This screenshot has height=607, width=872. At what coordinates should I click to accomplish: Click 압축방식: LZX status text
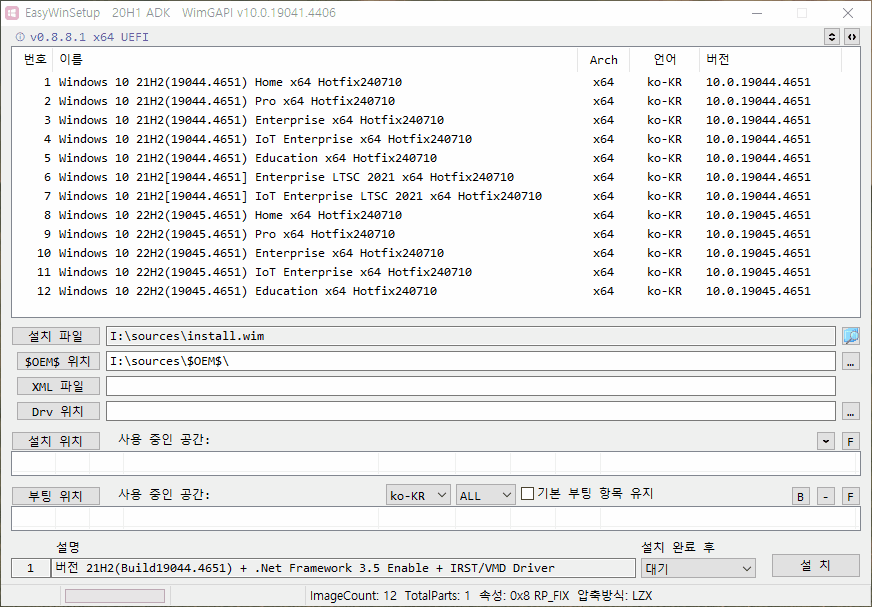pyautogui.click(x=615, y=596)
